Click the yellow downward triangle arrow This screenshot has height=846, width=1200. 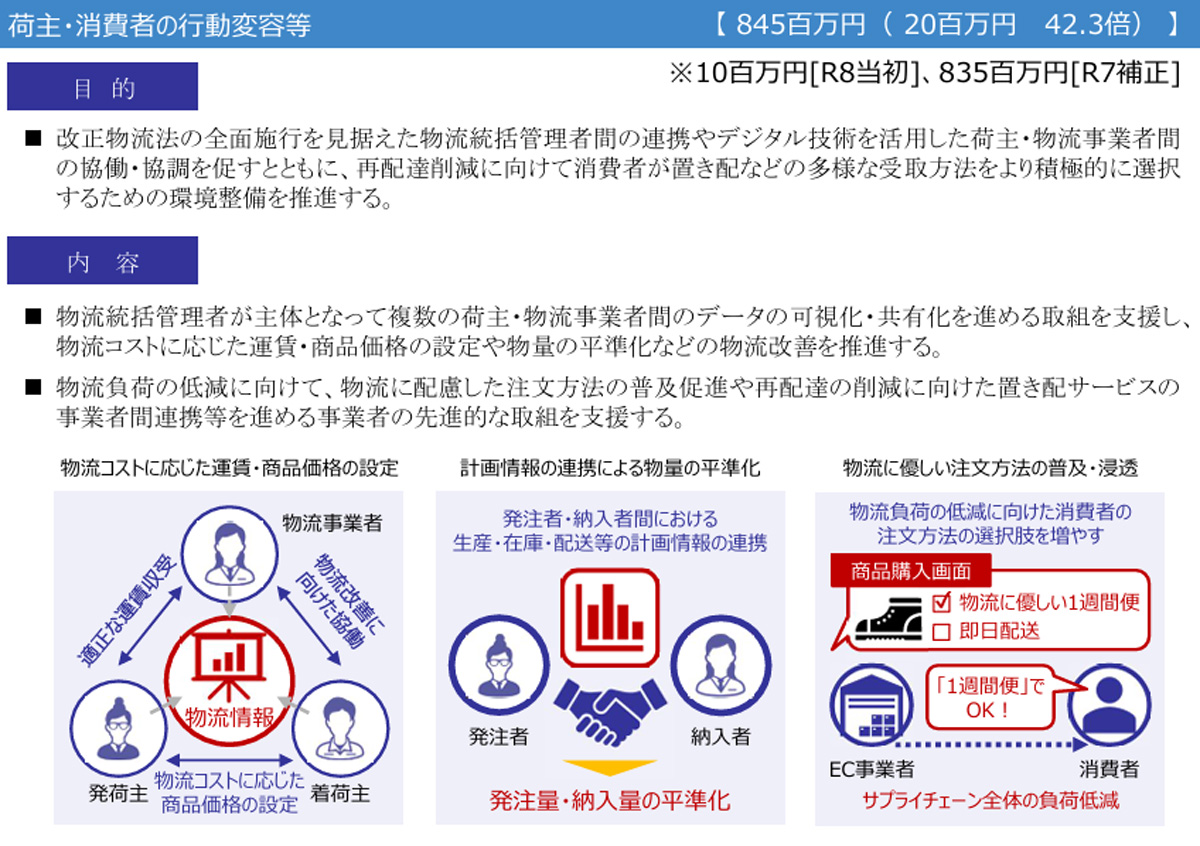(609, 767)
